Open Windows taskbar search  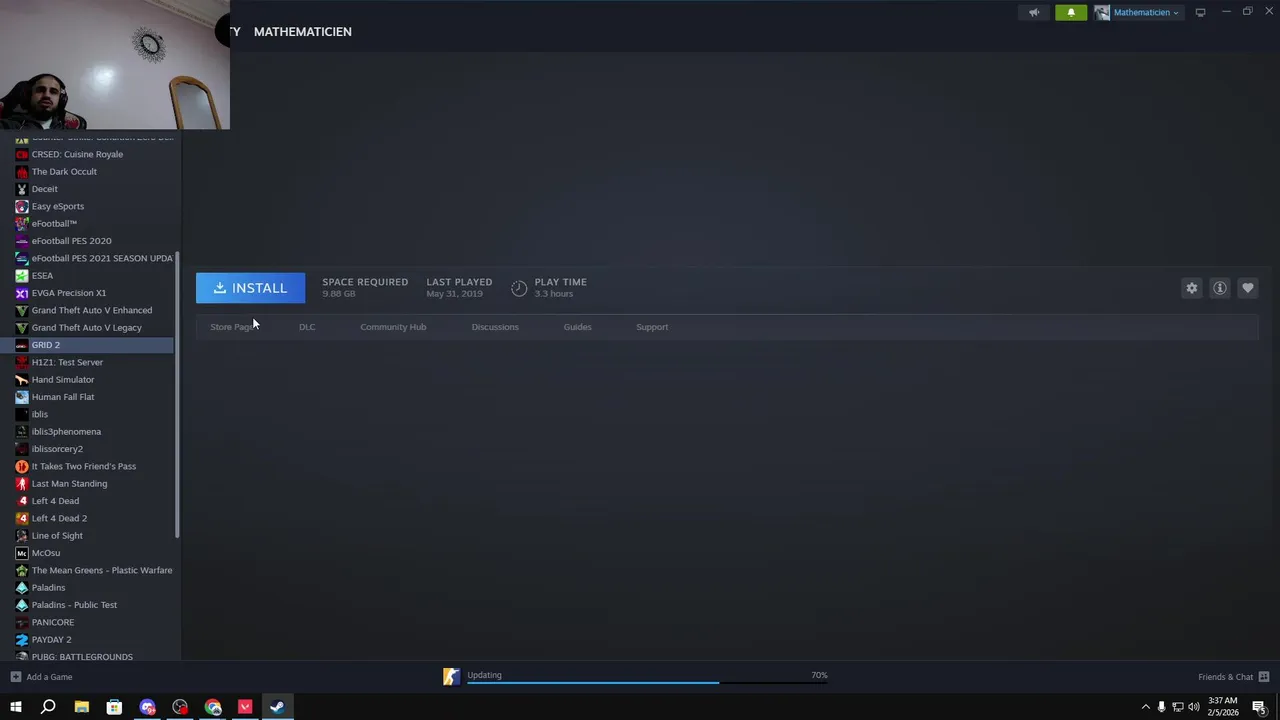[x=48, y=707]
